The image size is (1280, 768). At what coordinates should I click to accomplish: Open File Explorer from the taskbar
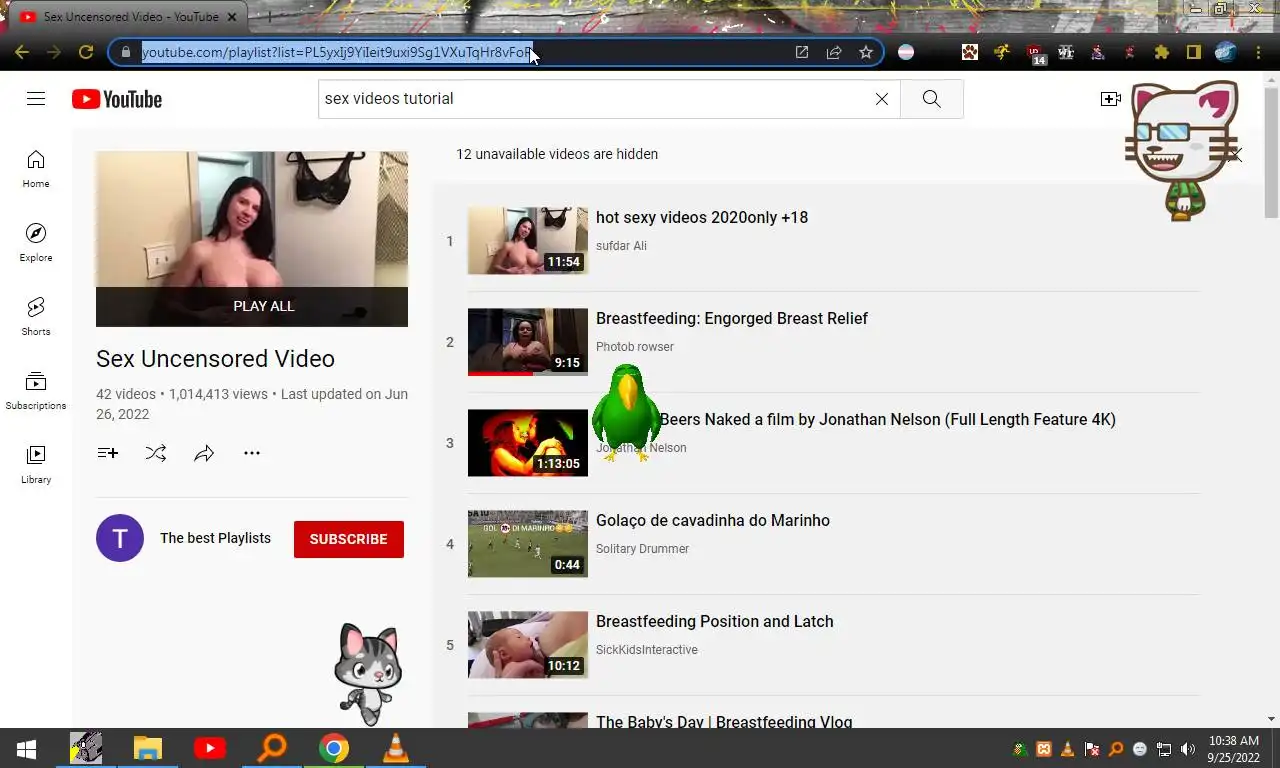pos(148,748)
